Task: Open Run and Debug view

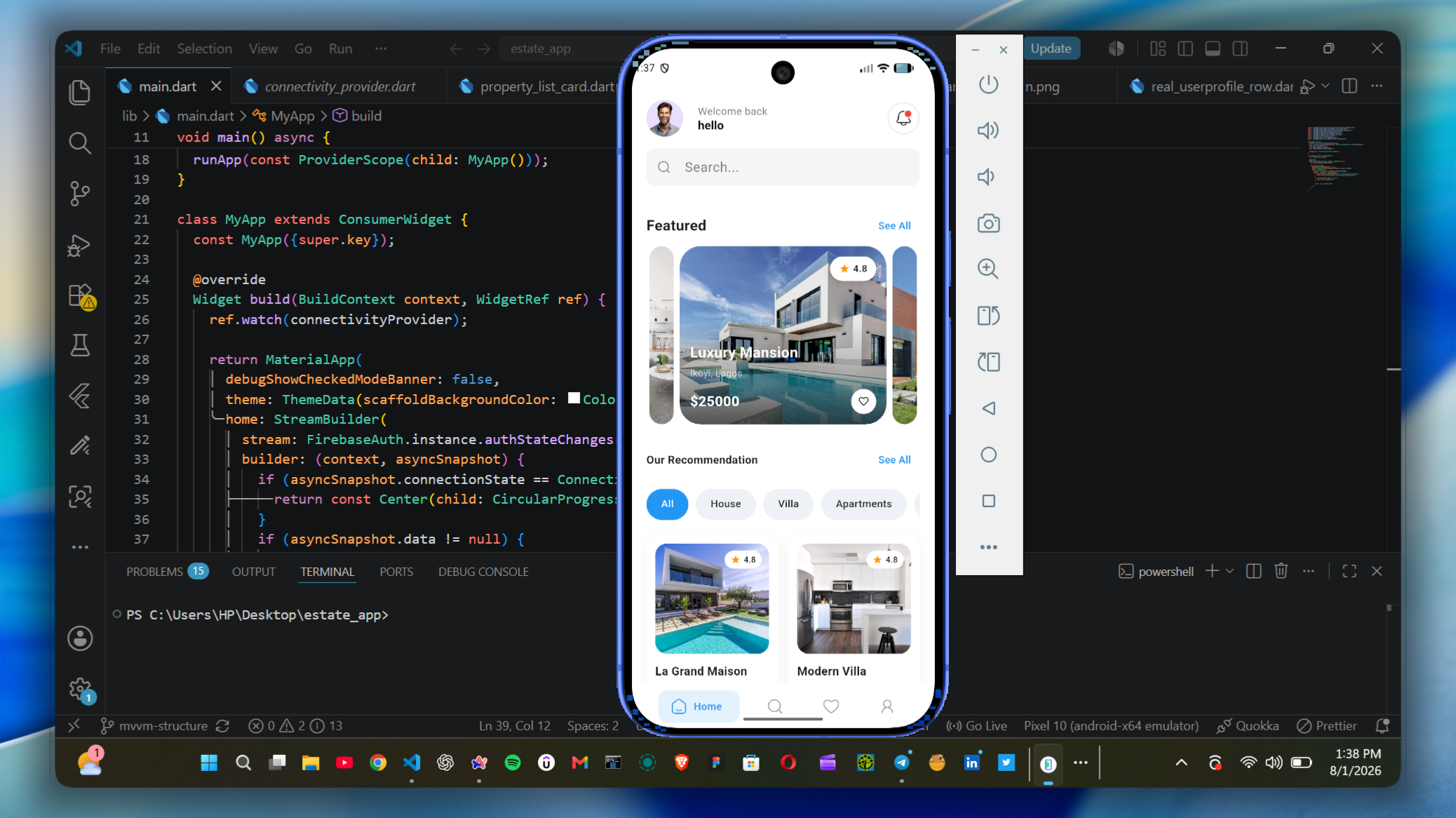Action: pos(80,245)
